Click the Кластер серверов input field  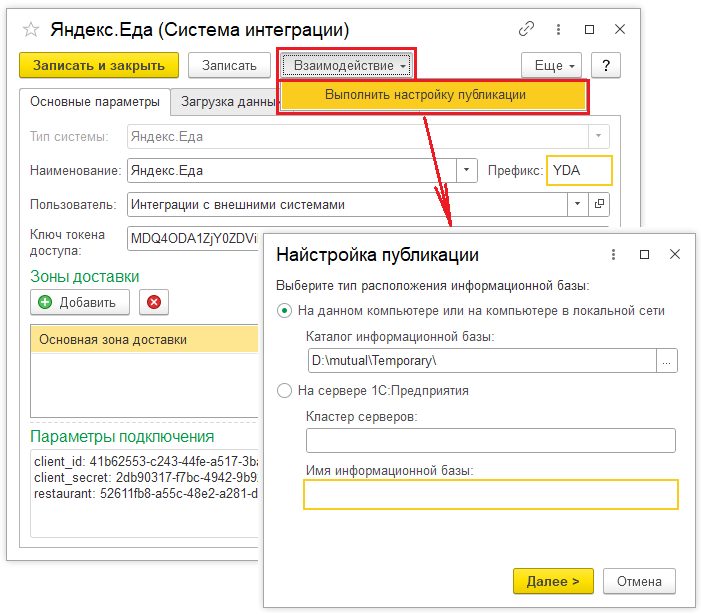(x=491, y=440)
